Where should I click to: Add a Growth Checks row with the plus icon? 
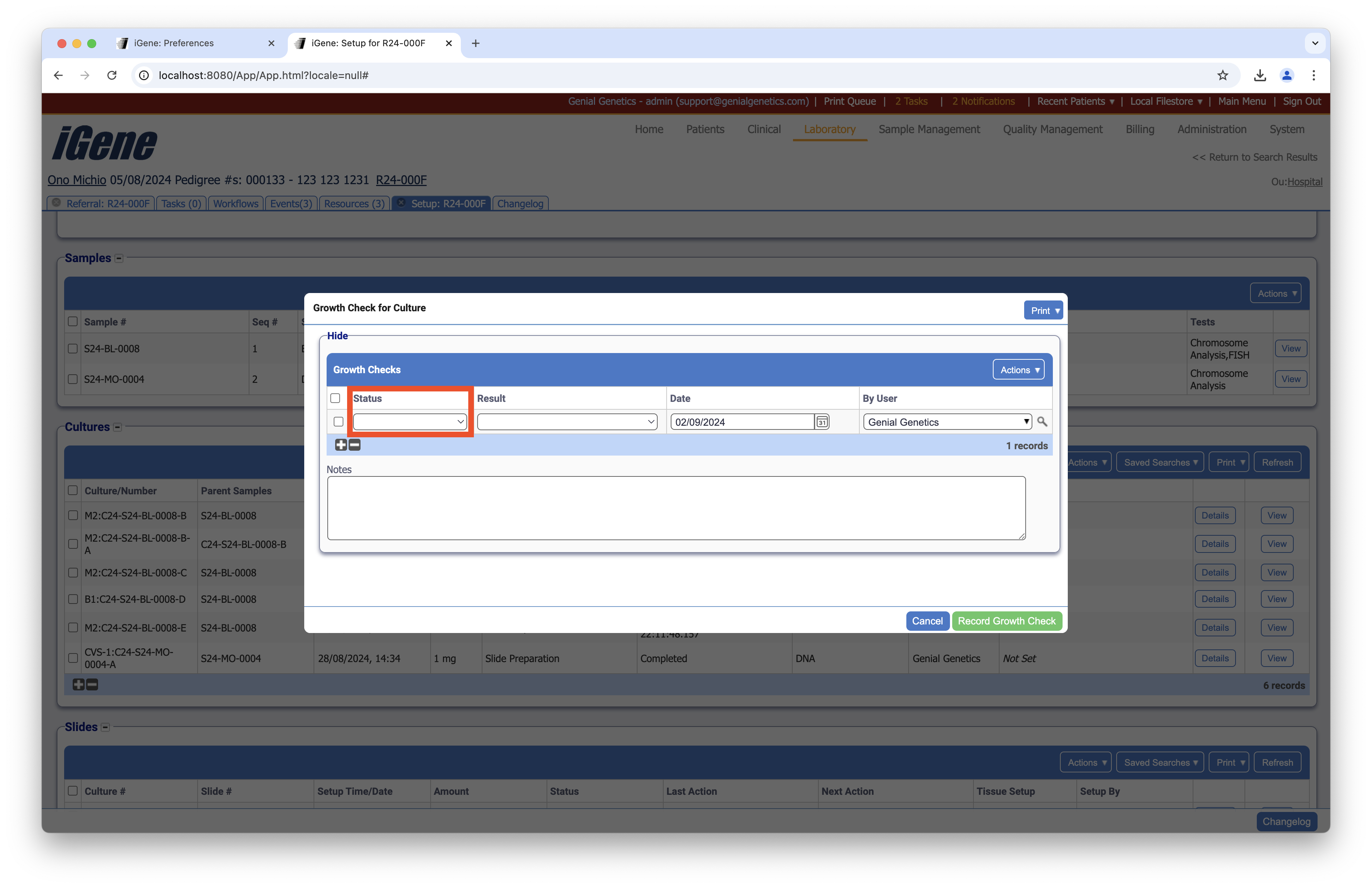pyautogui.click(x=341, y=445)
